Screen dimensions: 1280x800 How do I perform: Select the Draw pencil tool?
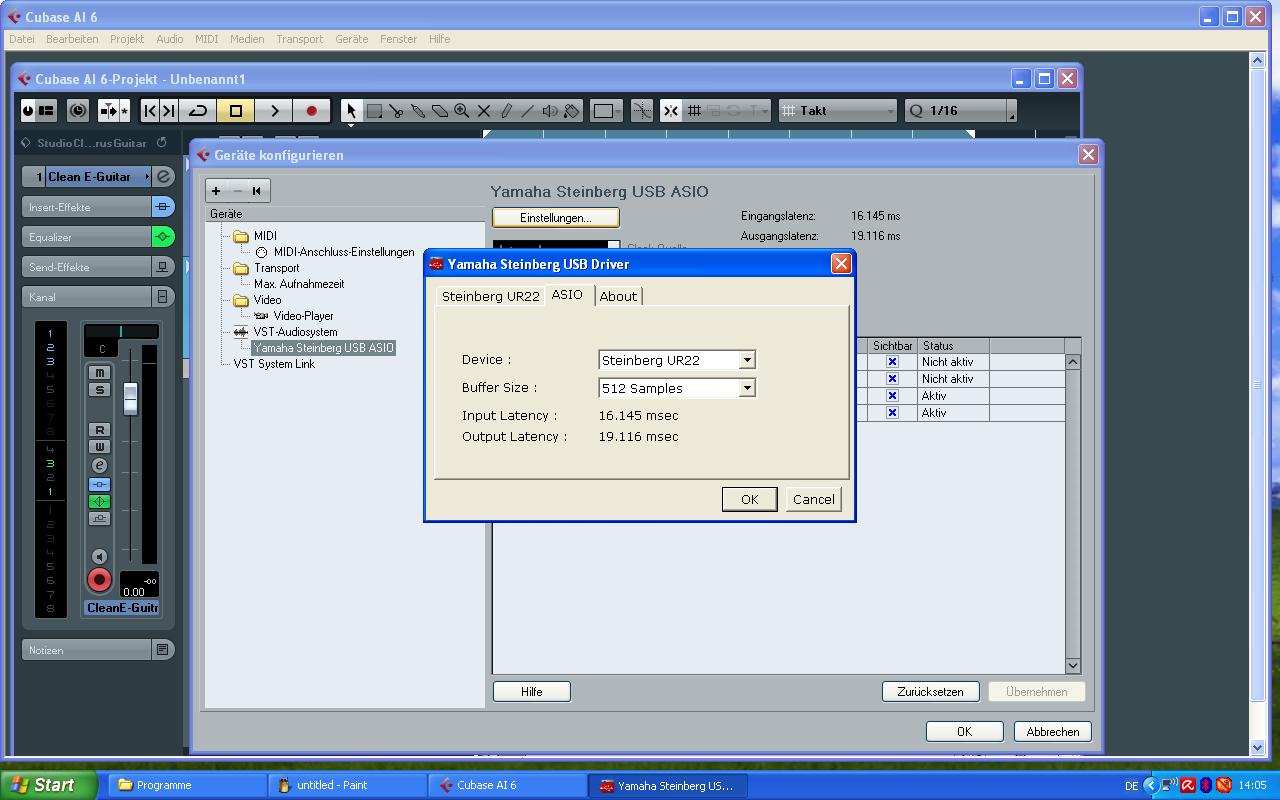[506, 111]
